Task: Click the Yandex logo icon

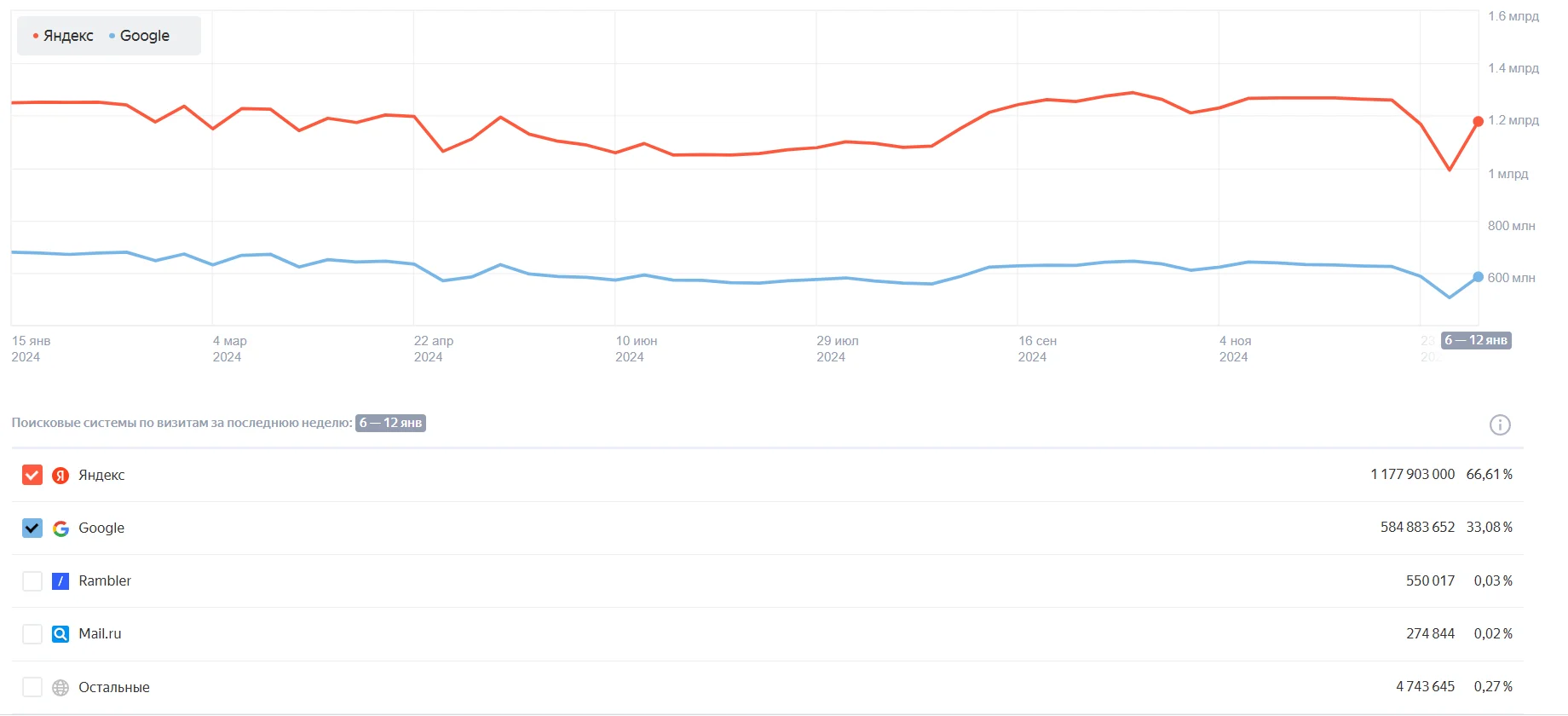Action: (x=61, y=476)
